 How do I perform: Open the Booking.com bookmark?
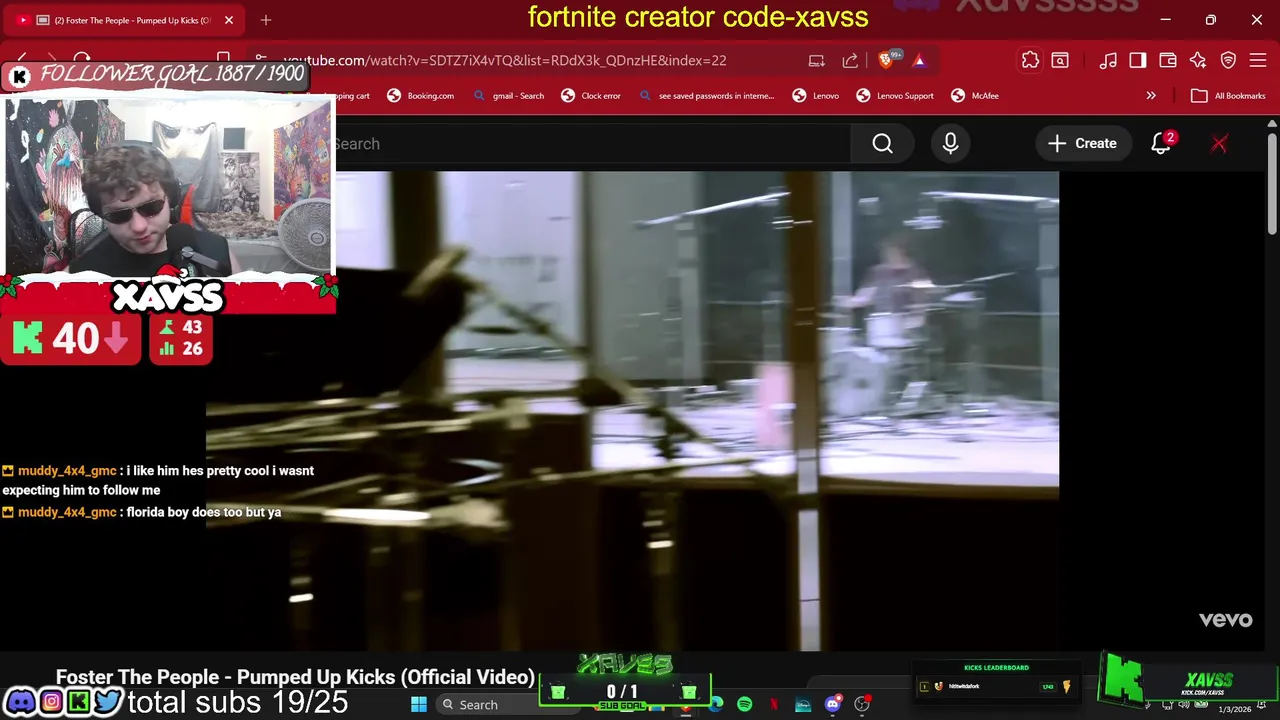pyautogui.click(x=420, y=96)
